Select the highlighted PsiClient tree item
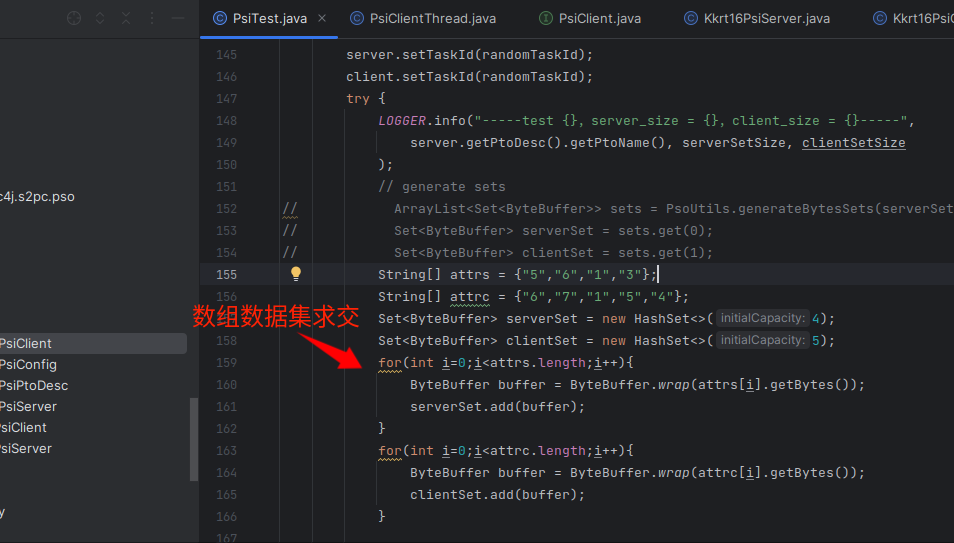This screenshot has height=543, width=954. 91,343
